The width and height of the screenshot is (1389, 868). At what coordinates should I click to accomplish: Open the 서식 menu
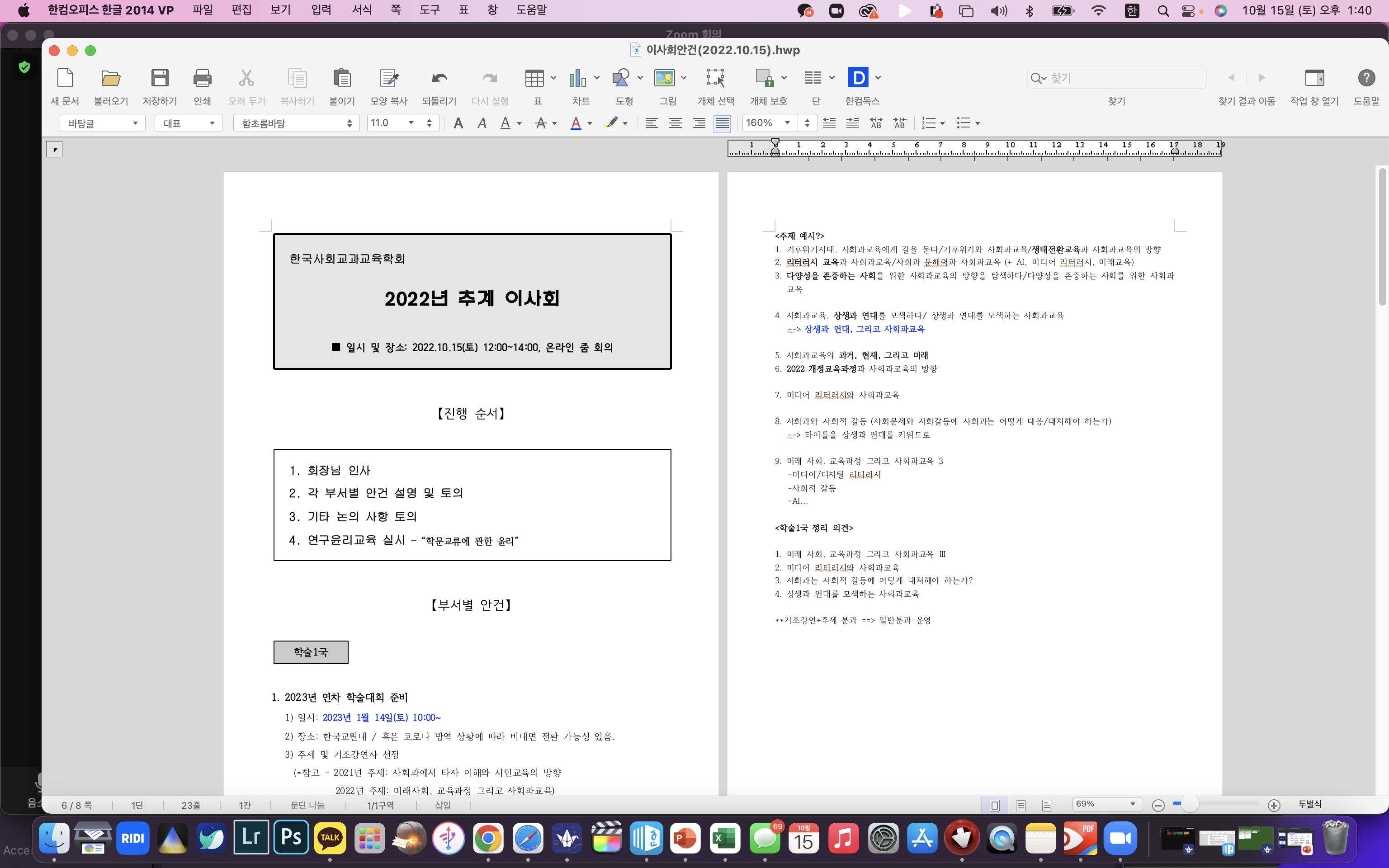(x=362, y=10)
